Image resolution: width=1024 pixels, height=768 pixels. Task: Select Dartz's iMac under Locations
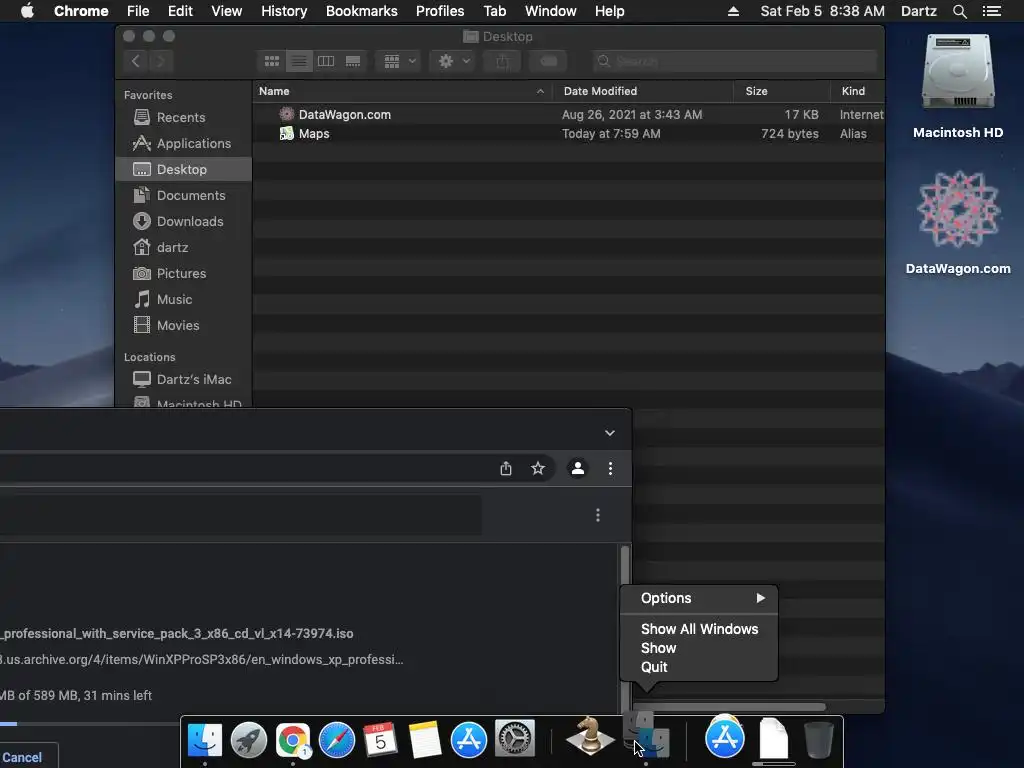[x=182, y=379]
